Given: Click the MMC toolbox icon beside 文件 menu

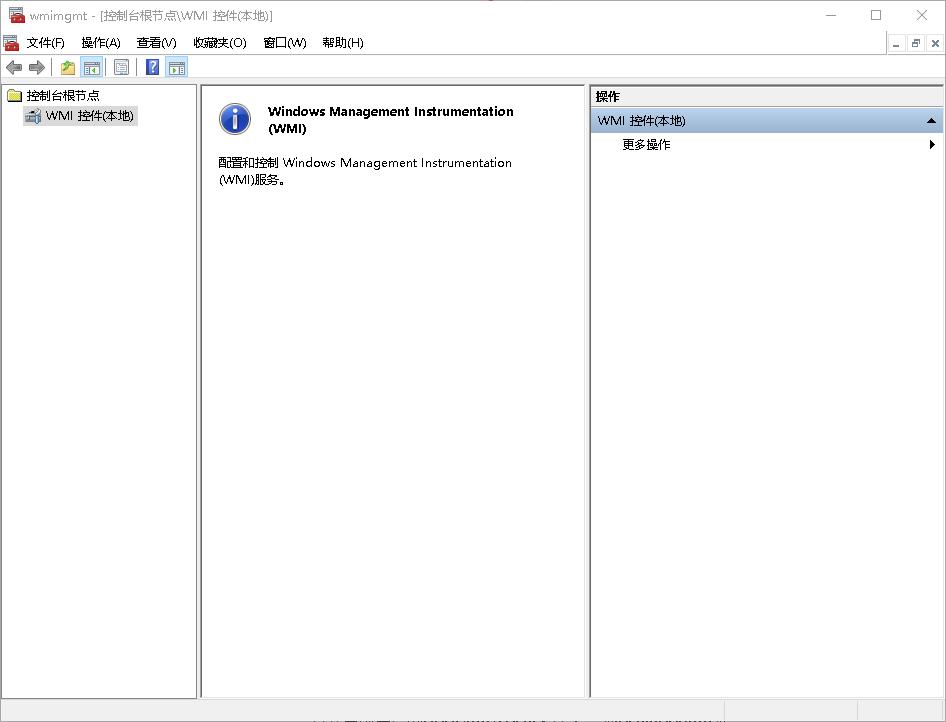Looking at the screenshot, I should (11, 42).
